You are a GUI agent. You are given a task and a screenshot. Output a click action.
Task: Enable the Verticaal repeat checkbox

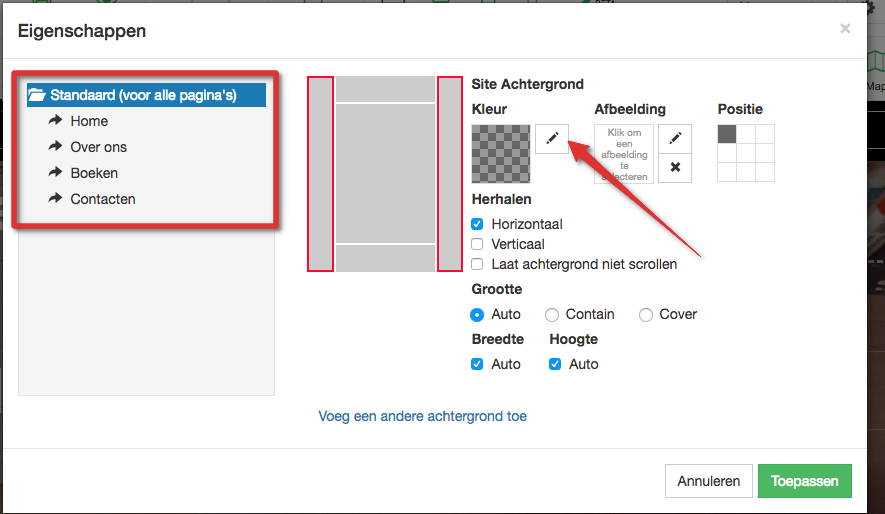pos(478,244)
